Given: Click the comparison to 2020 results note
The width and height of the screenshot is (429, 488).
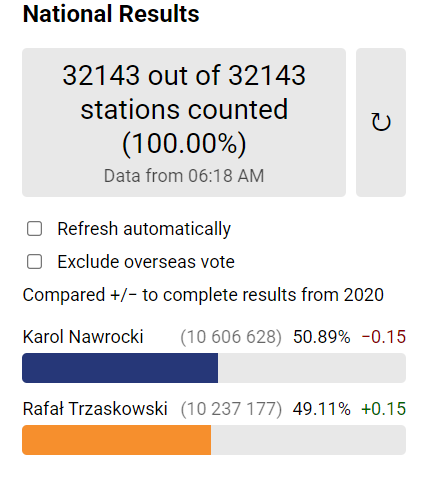Looking at the screenshot, I should pyautogui.click(x=203, y=295).
